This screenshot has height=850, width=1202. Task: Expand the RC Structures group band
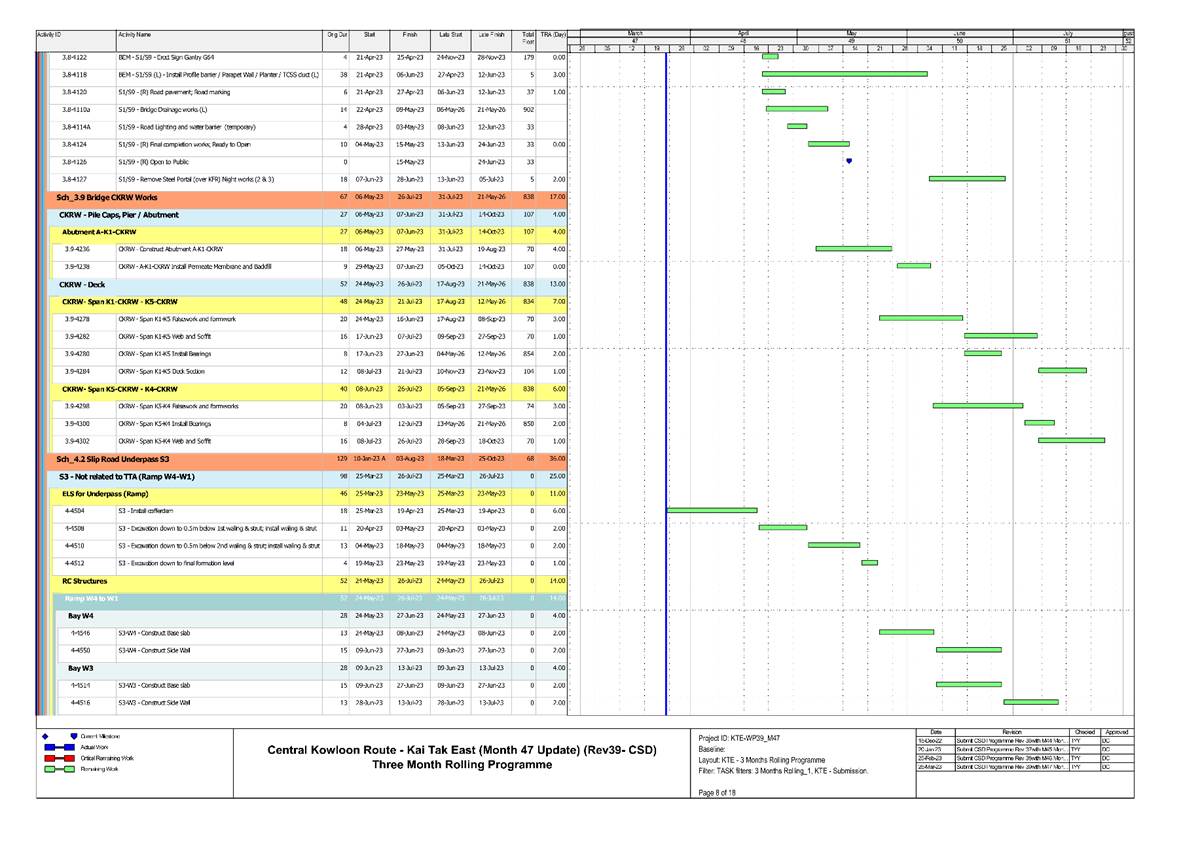tap(84, 580)
